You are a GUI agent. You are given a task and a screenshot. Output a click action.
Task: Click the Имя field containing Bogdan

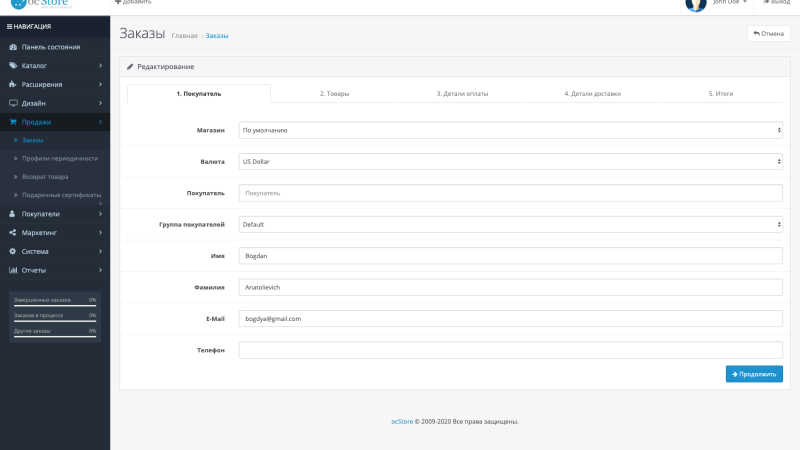tap(510, 256)
